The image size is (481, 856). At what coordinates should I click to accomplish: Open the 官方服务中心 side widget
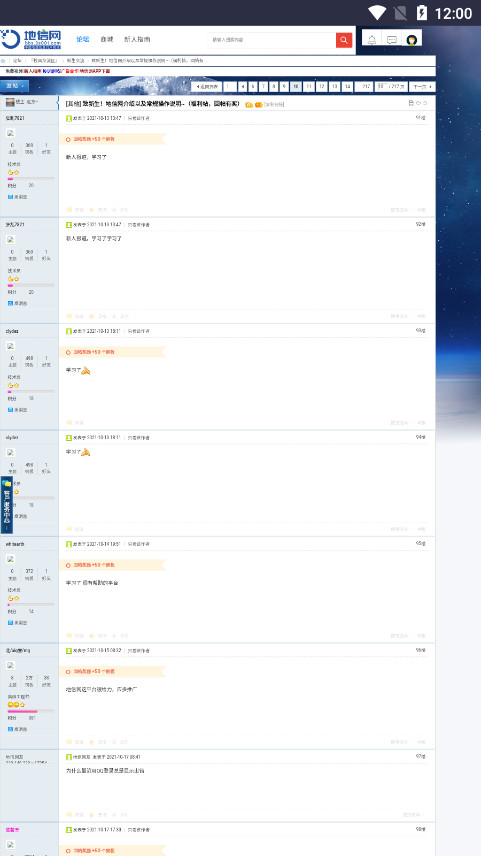coord(7,505)
